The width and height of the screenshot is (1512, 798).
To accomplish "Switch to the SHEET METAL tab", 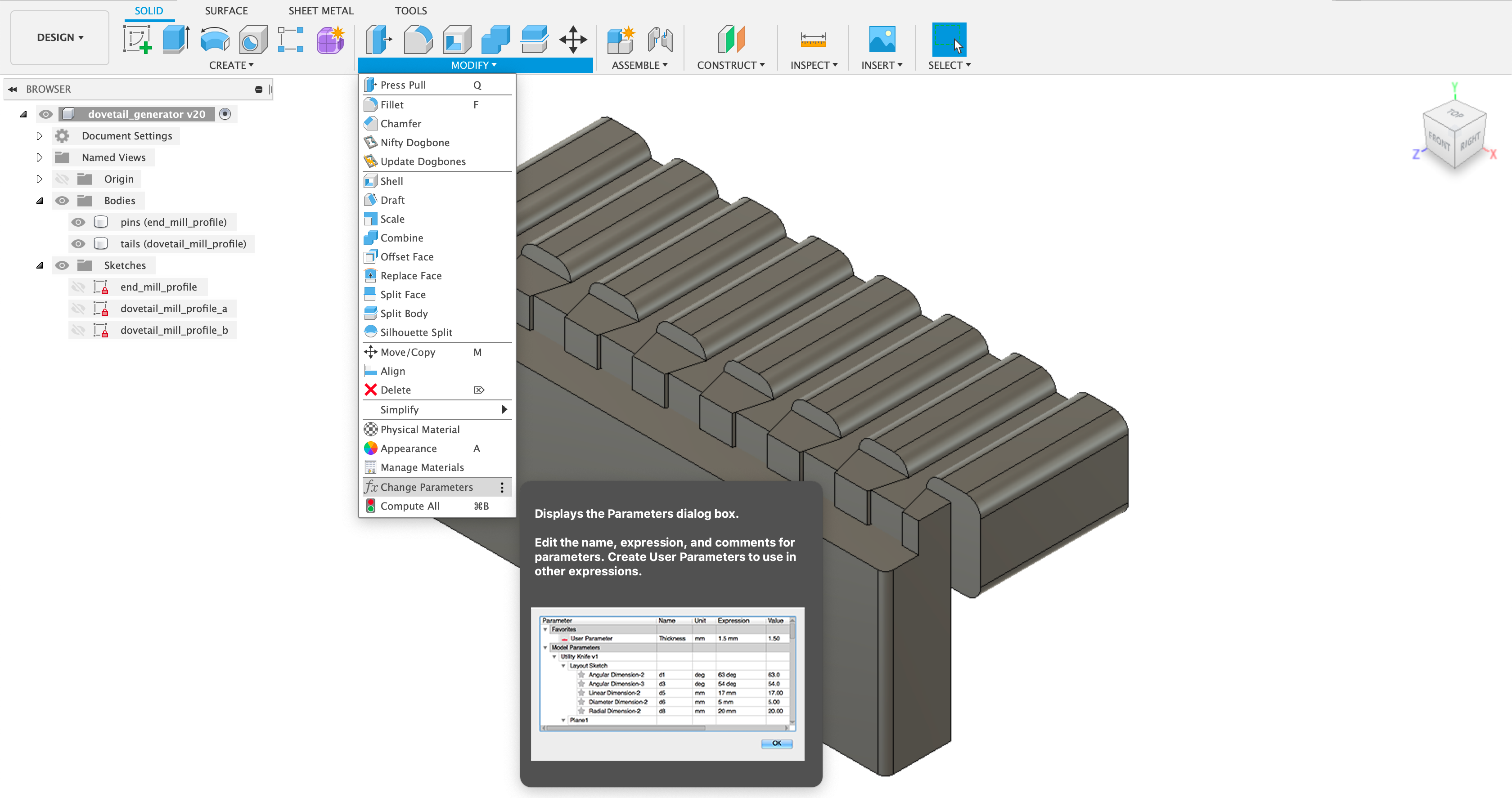I will (x=320, y=10).
